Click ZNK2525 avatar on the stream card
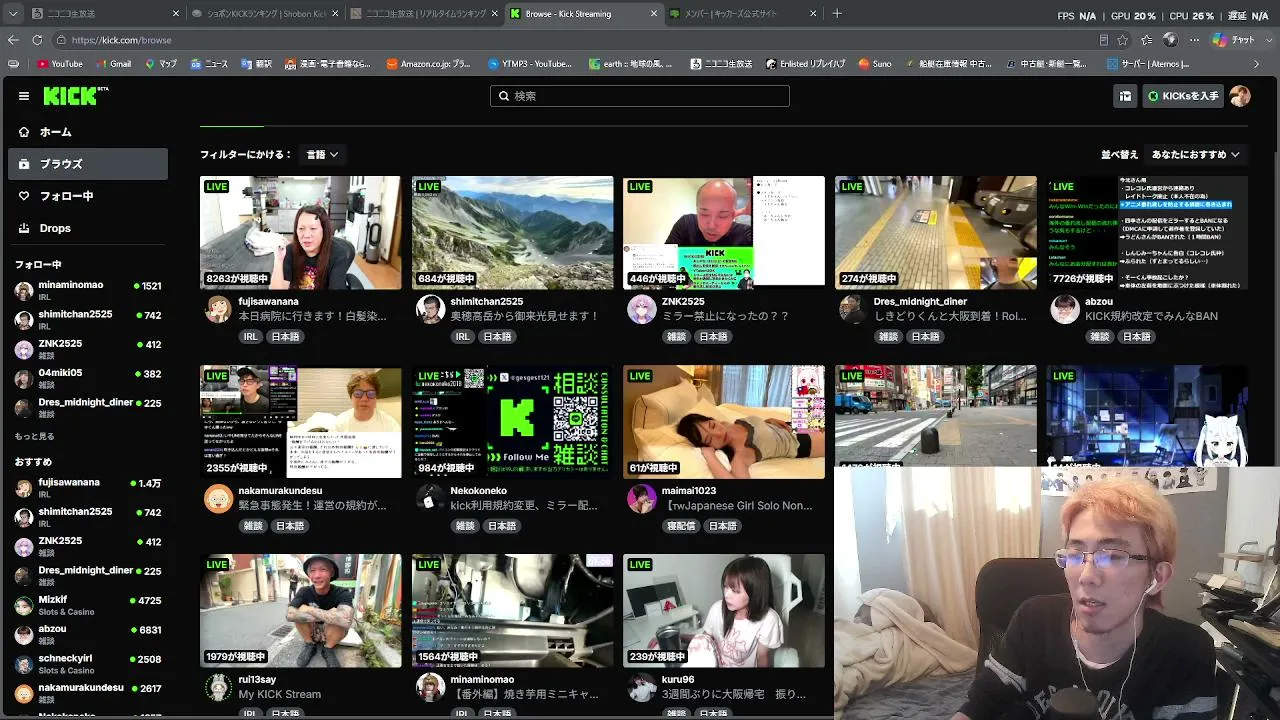The image size is (1280, 720). [x=641, y=309]
